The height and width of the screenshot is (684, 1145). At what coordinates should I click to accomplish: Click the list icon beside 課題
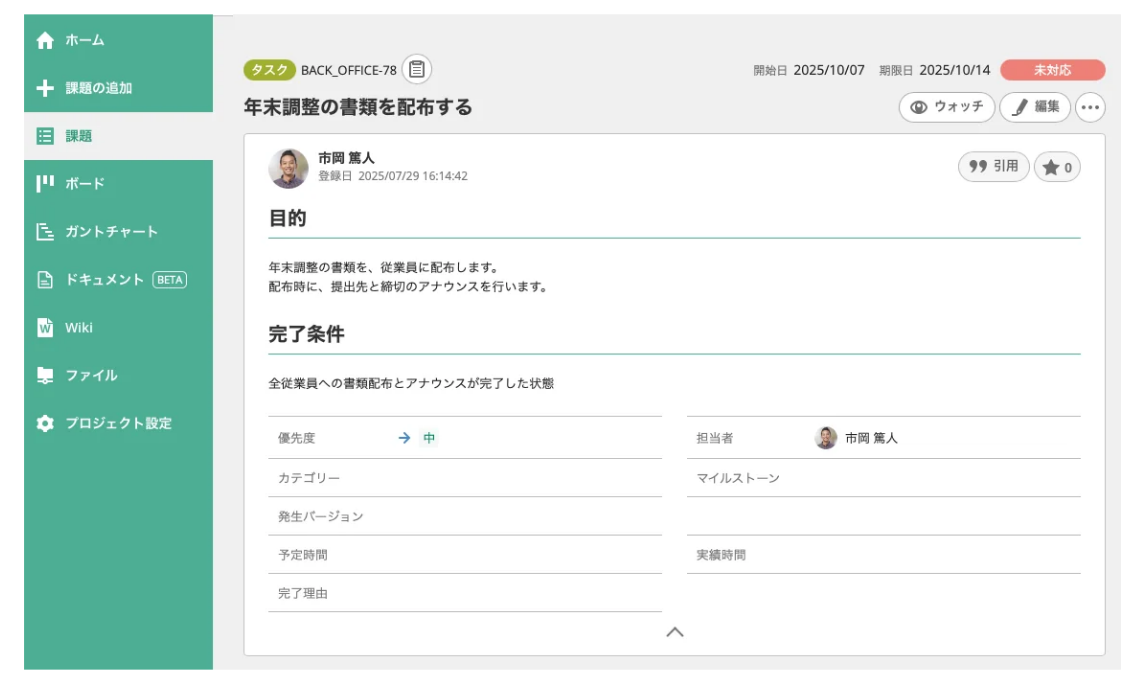pyautogui.click(x=45, y=136)
